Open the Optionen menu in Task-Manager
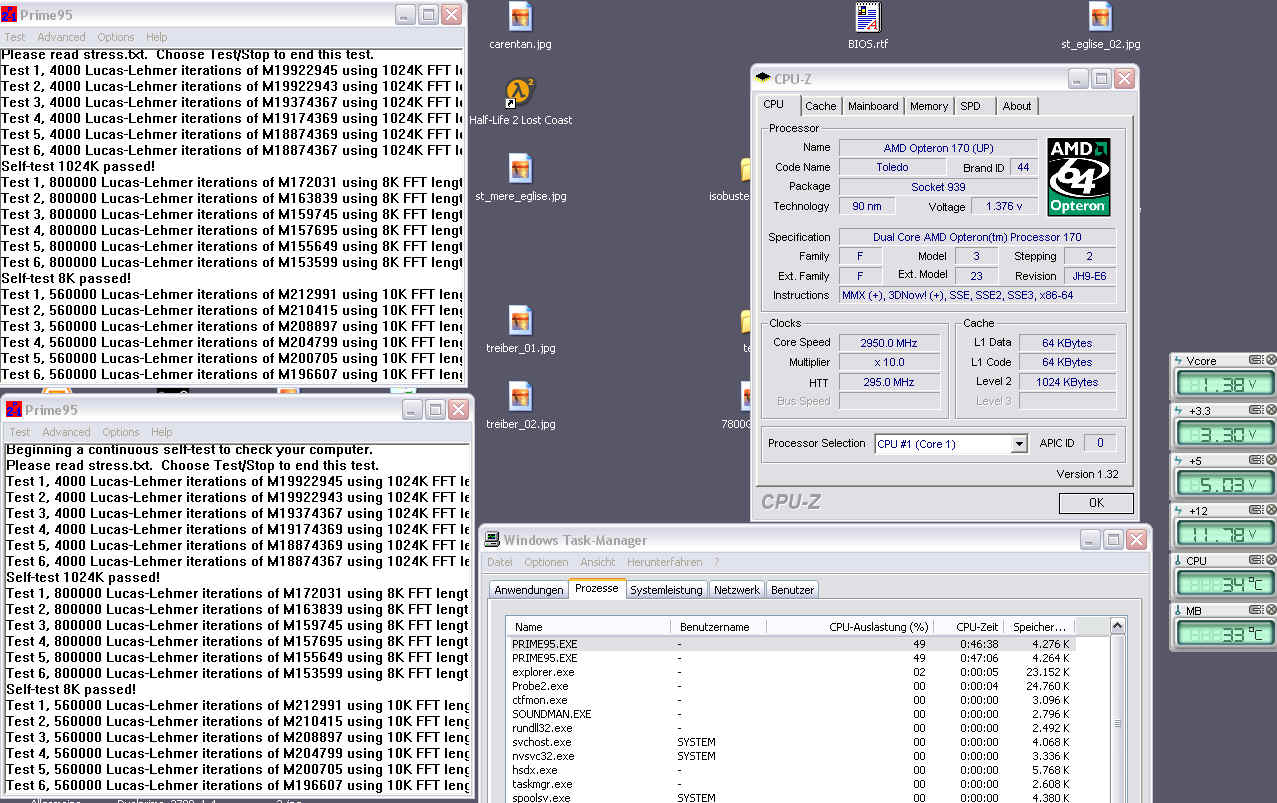This screenshot has width=1277, height=803. click(x=546, y=562)
